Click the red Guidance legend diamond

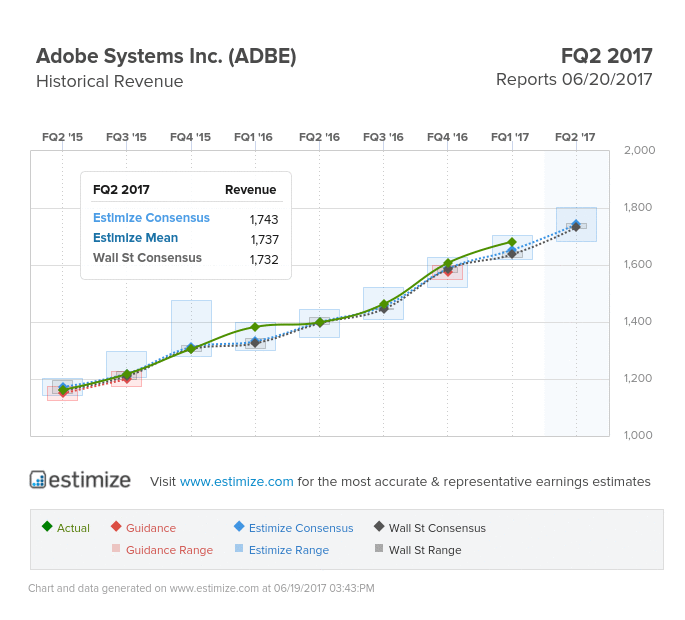click(116, 526)
